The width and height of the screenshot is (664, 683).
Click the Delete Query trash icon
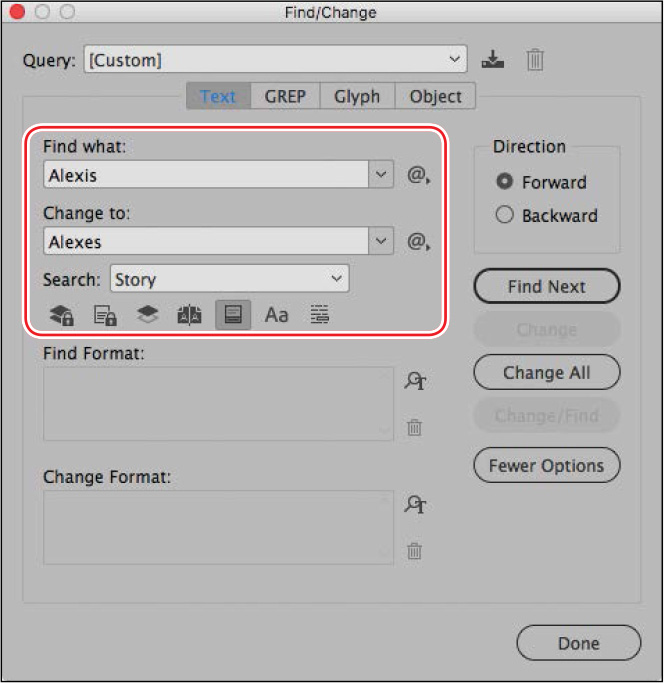click(x=535, y=60)
